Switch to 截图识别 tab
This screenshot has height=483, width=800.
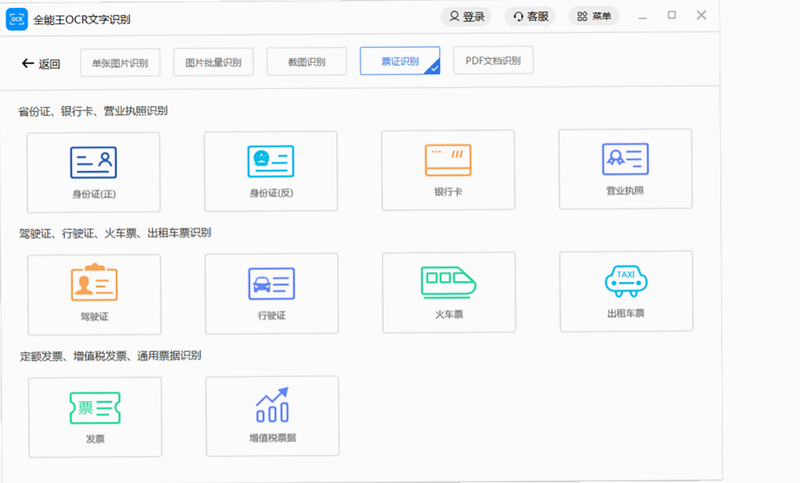tap(307, 62)
